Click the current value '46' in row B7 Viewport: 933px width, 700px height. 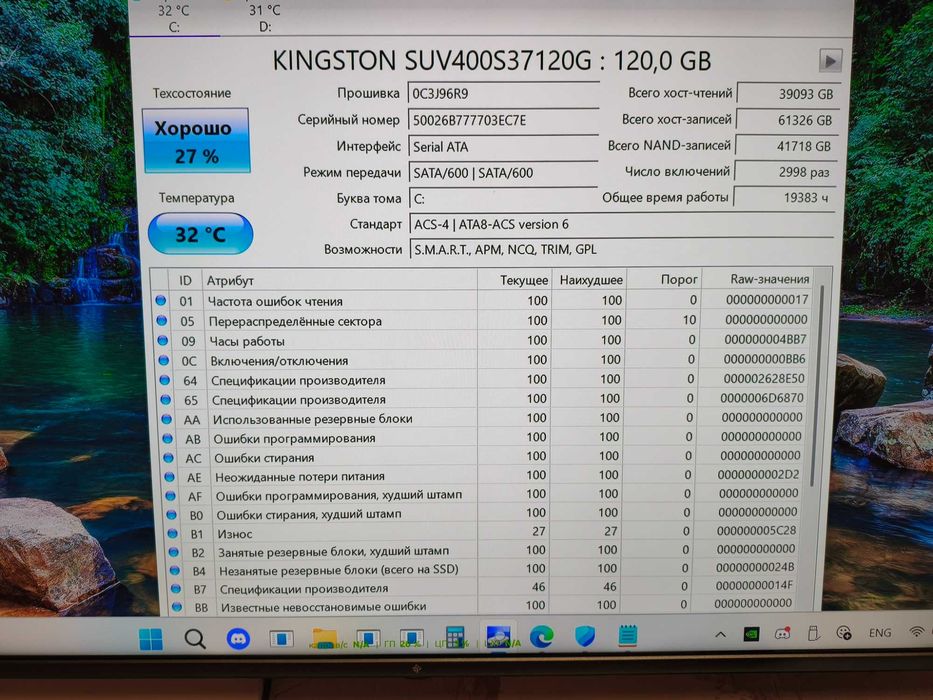click(538, 588)
